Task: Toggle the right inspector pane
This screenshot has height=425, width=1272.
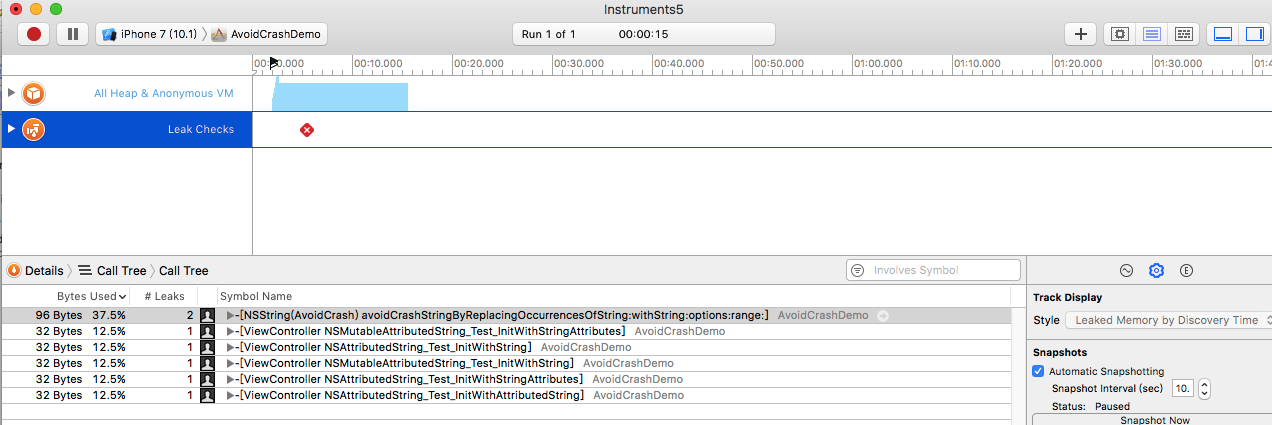Action: tap(1253, 34)
